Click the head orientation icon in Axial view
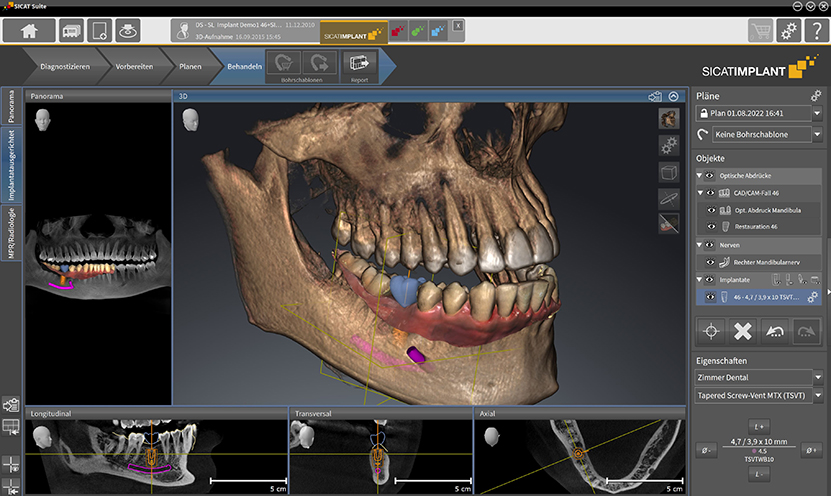 pos(492,437)
